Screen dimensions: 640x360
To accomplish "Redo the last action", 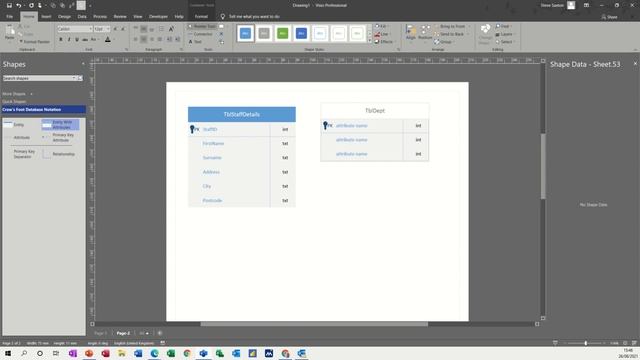I will pos(31,5).
